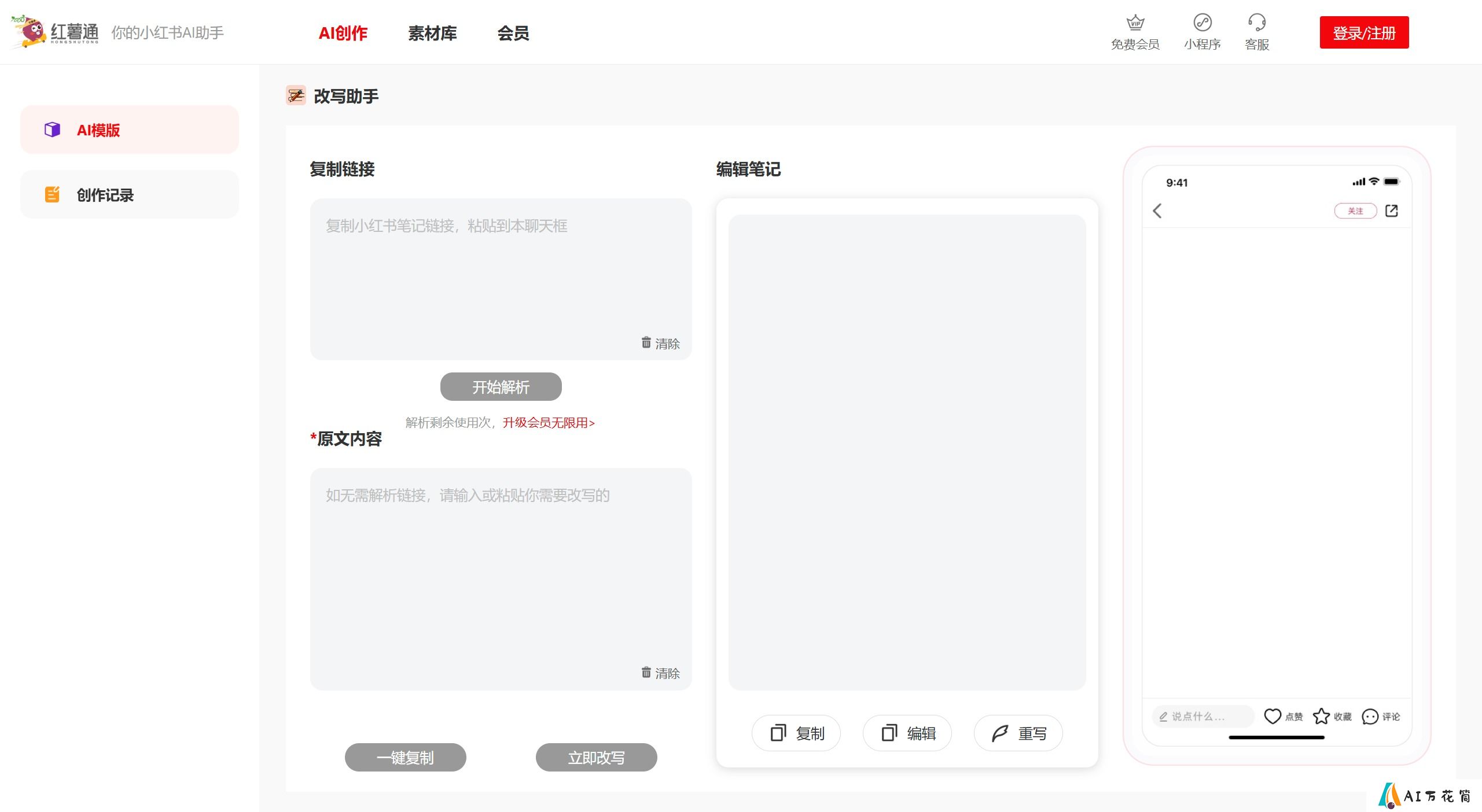Click the orange 创作记录 note icon
Viewport: 1482px width, 812px height.
coord(52,194)
